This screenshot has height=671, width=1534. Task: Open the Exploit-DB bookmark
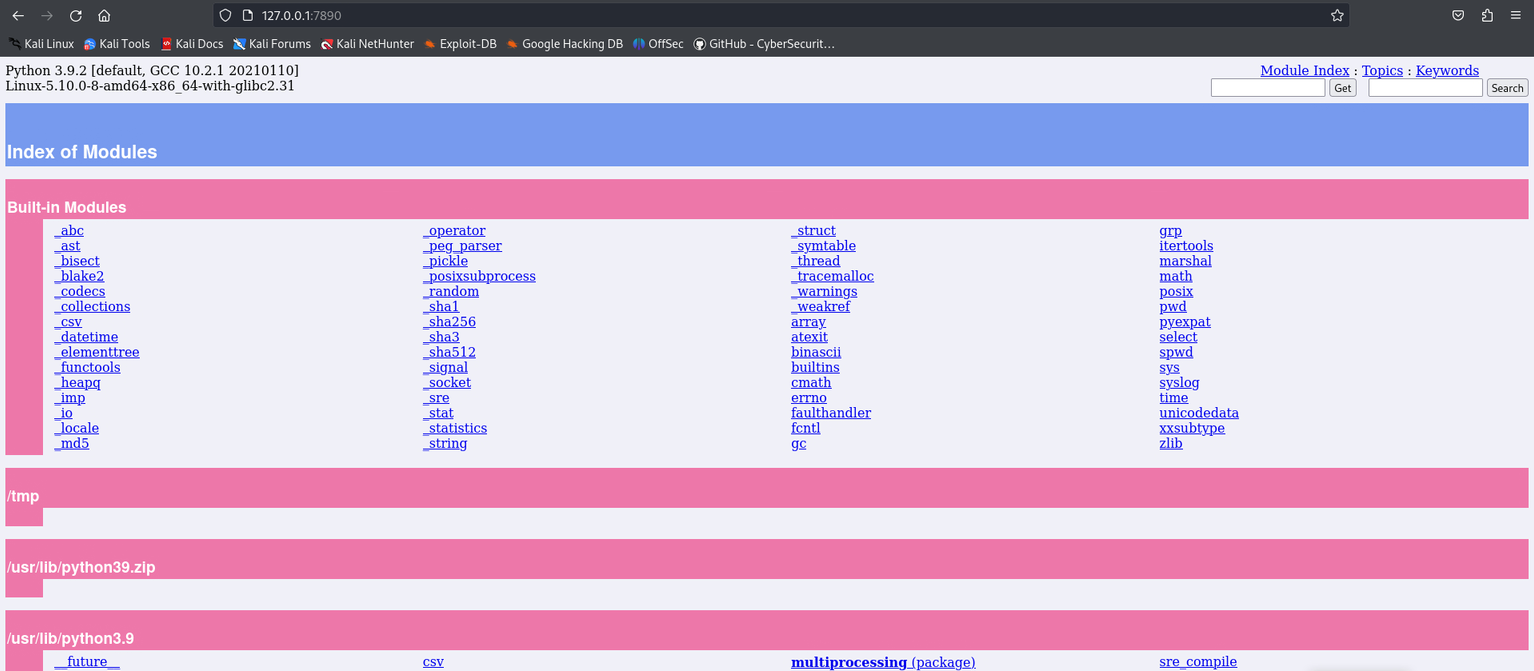click(460, 44)
